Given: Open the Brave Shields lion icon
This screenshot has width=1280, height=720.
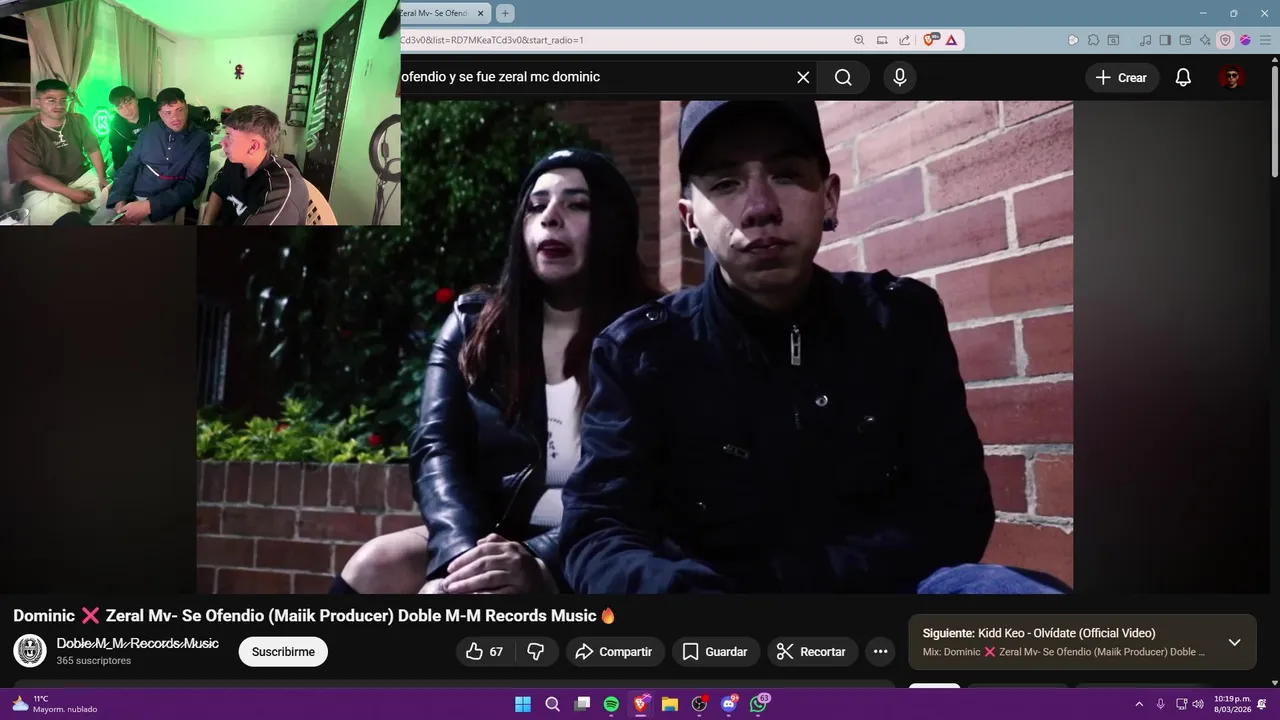Looking at the screenshot, I should coord(930,40).
